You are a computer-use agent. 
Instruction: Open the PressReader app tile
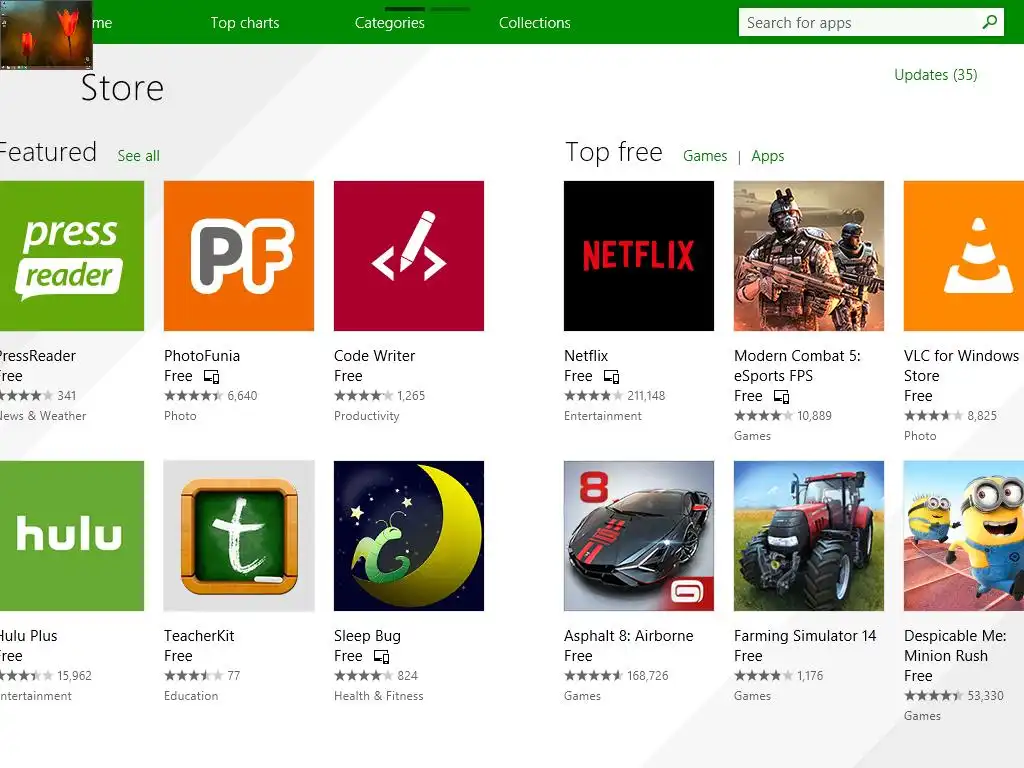click(70, 256)
